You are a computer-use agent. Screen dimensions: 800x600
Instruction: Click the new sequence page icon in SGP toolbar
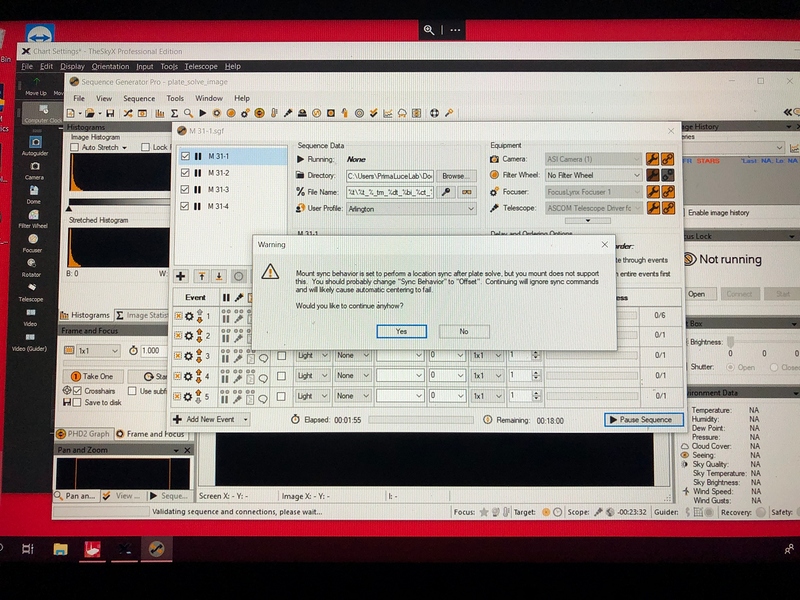71,113
